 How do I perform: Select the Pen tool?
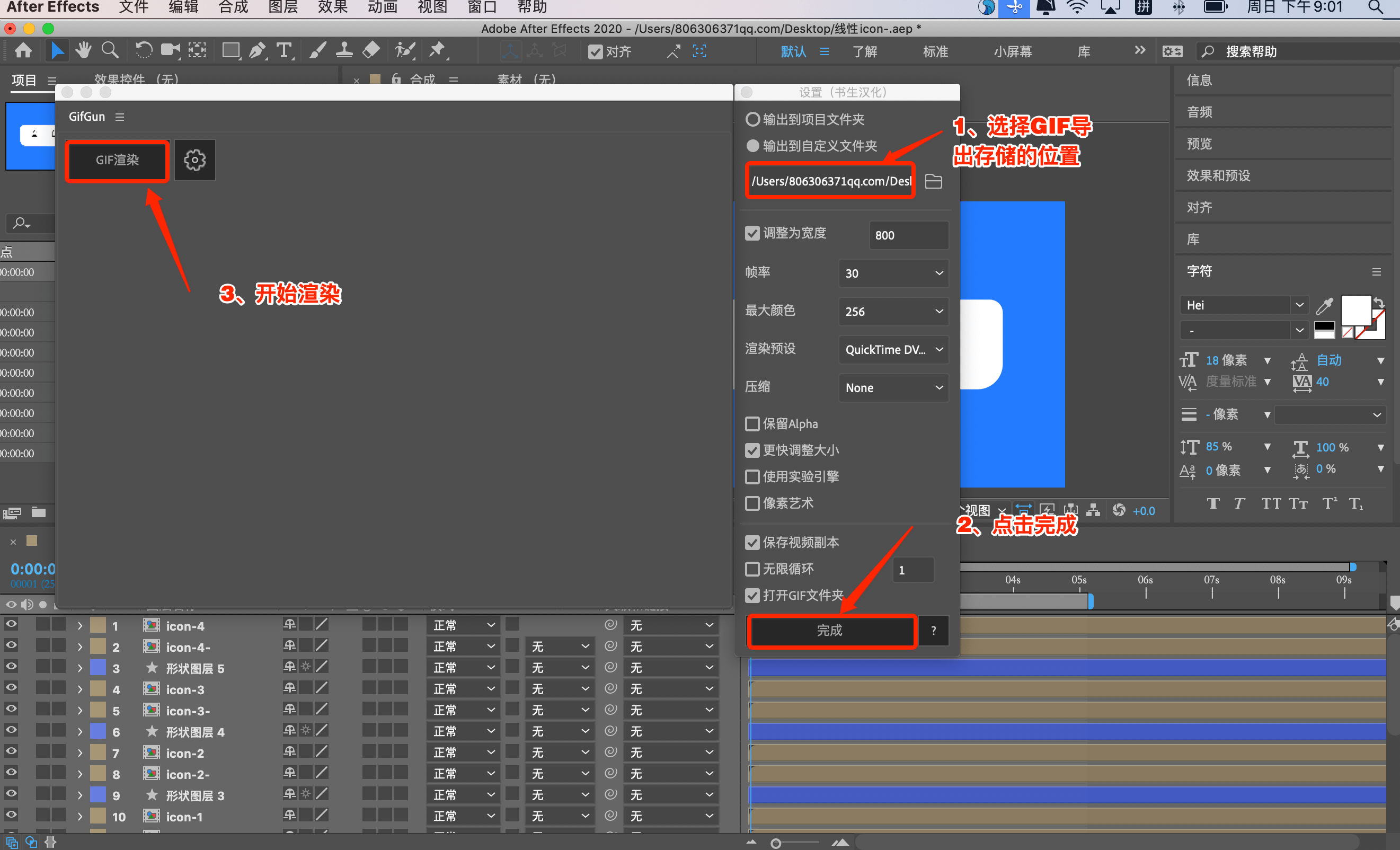click(258, 51)
